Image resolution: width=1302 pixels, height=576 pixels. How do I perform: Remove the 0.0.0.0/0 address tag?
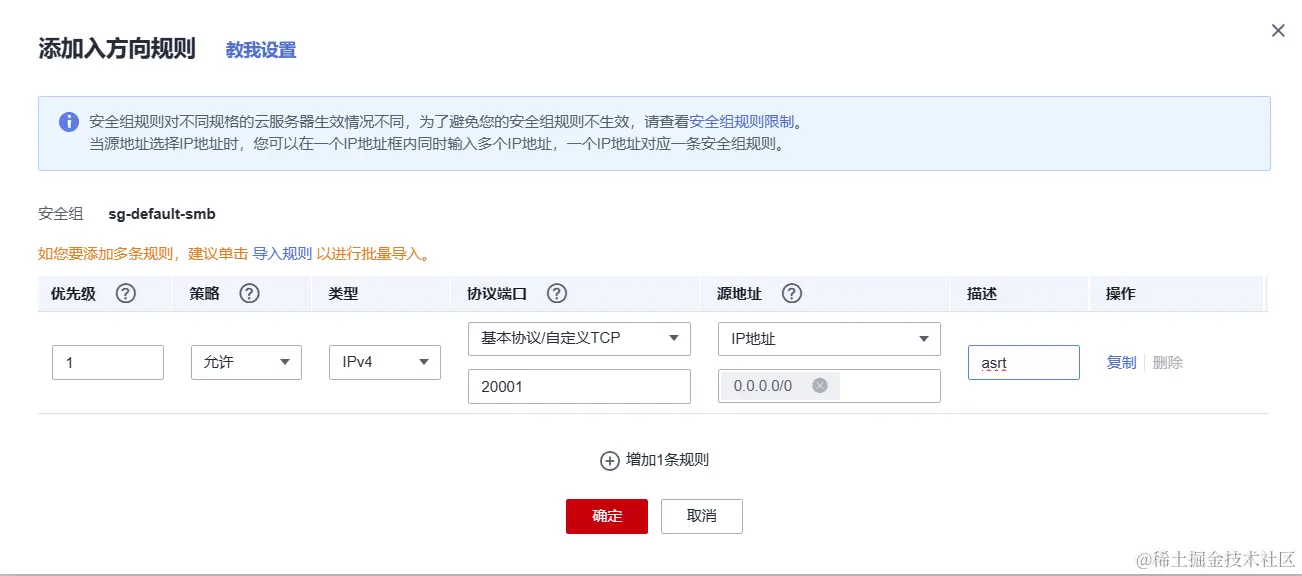coord(820,385)
